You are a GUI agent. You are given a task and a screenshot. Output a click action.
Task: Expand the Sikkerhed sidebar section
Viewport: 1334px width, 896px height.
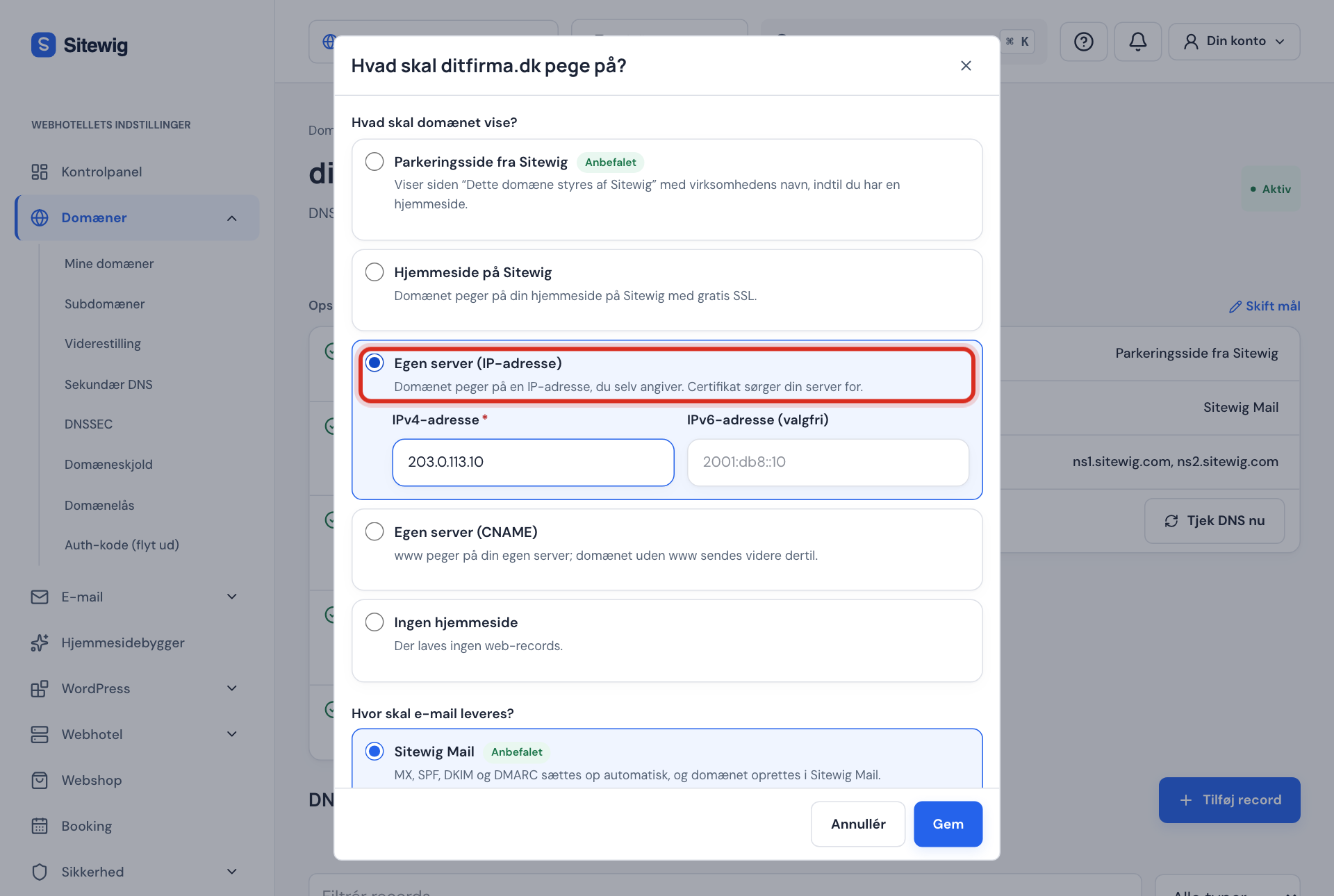[232, 872]
